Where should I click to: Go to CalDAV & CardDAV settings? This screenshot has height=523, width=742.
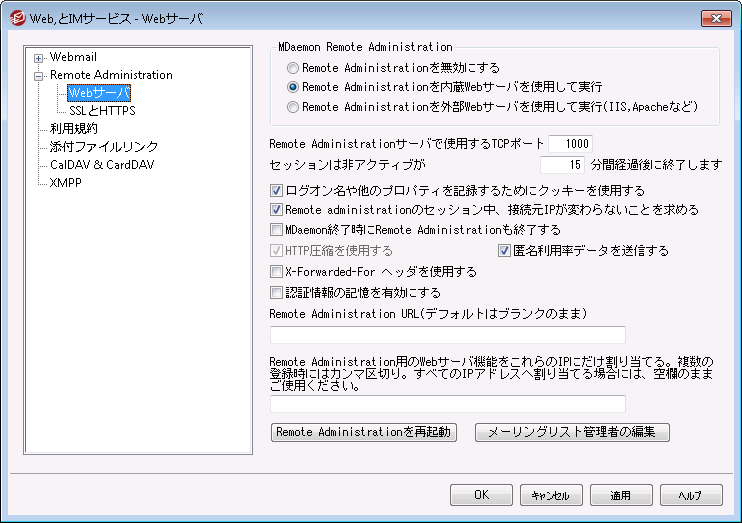click(x=101, y=164)
